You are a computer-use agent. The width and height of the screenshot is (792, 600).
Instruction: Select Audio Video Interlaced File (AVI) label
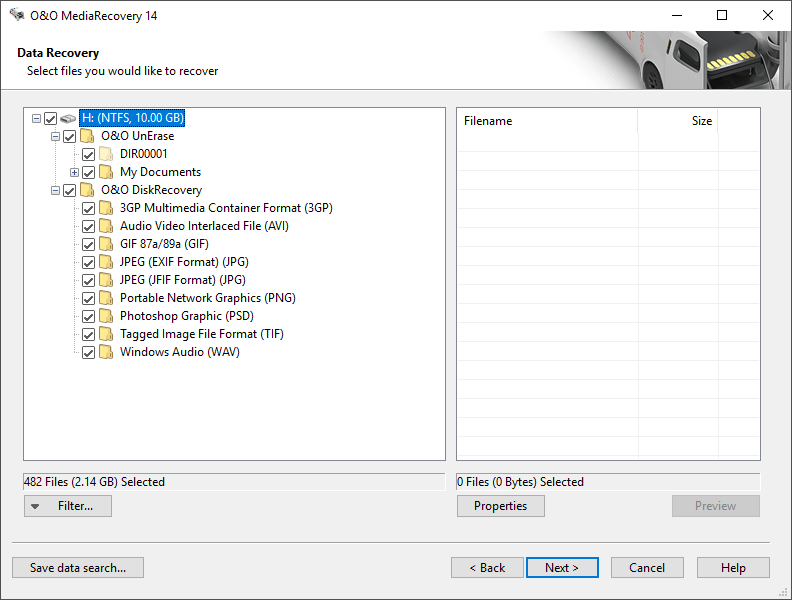[204, 226]
